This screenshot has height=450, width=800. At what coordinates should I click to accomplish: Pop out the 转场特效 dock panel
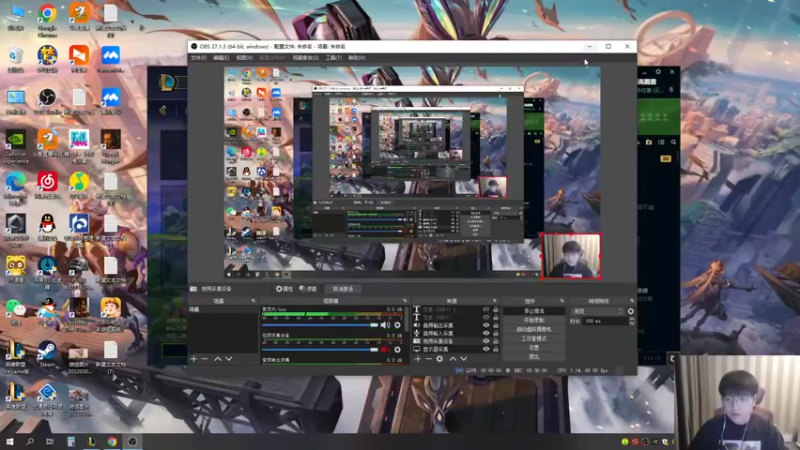pyautogui.click(x=632, y=301)
